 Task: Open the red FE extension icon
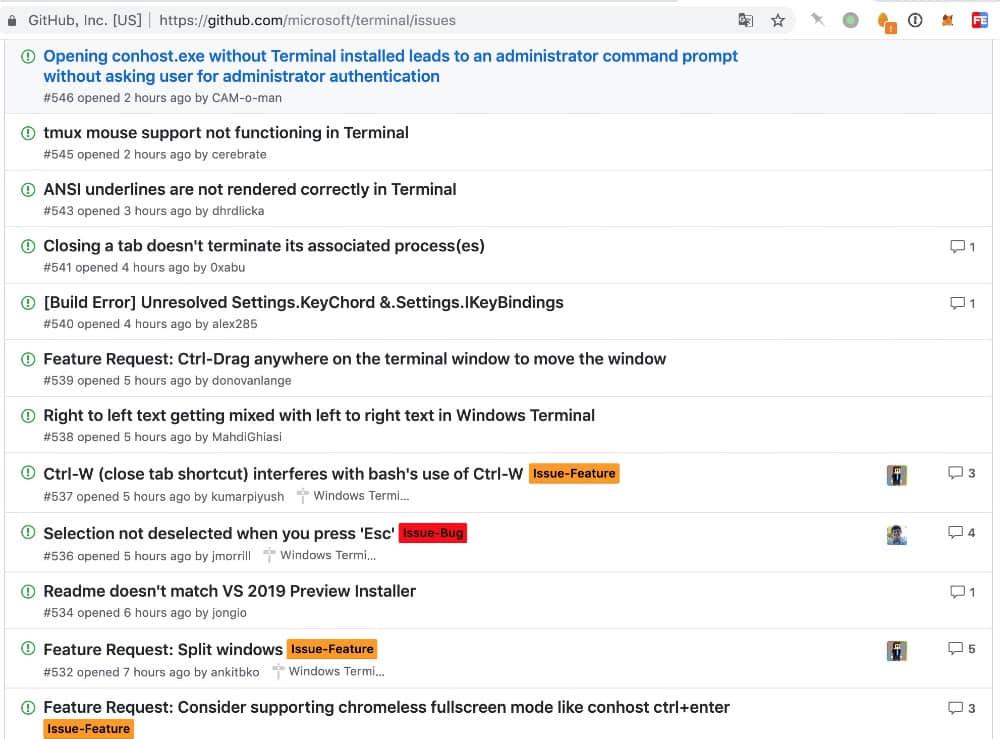coord(980,20)
